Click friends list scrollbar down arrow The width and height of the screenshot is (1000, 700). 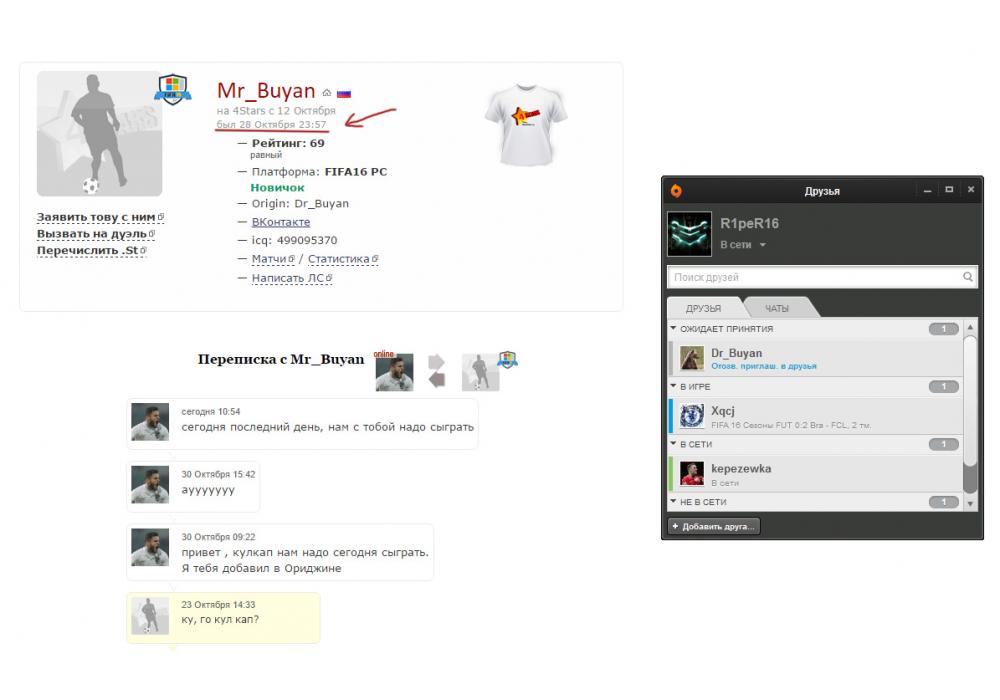click(970, 504)
